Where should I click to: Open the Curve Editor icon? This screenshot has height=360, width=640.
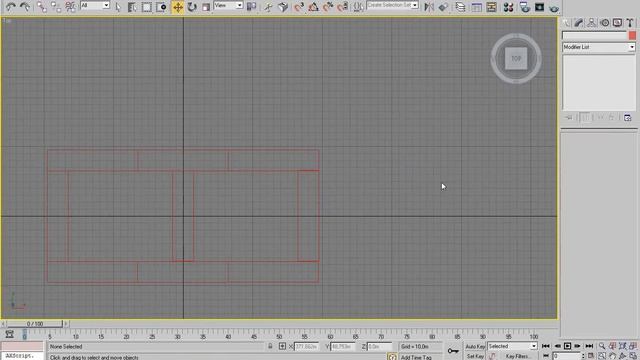click(x=476, y=7)
